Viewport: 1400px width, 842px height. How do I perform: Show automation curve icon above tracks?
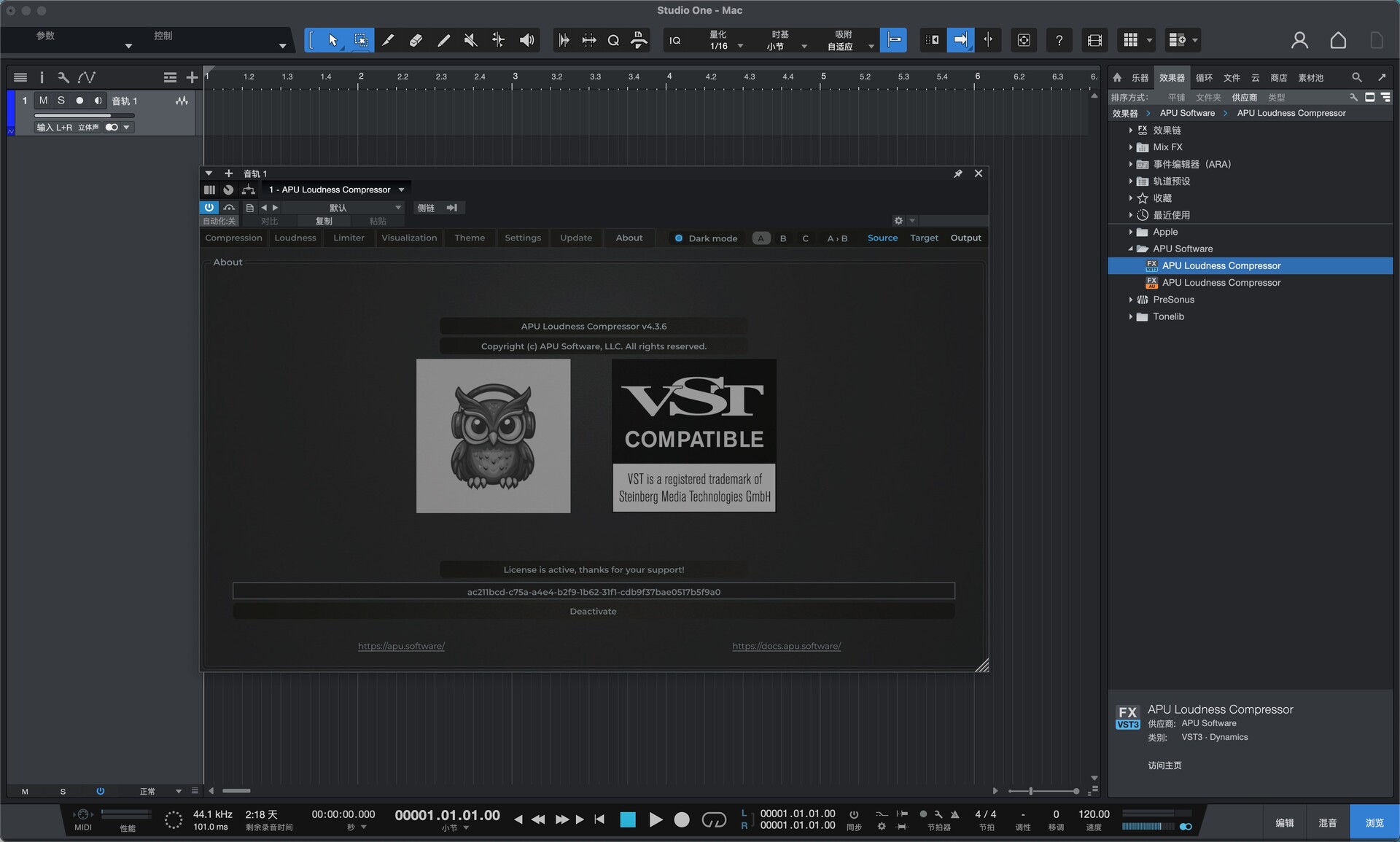pos(87,77)
